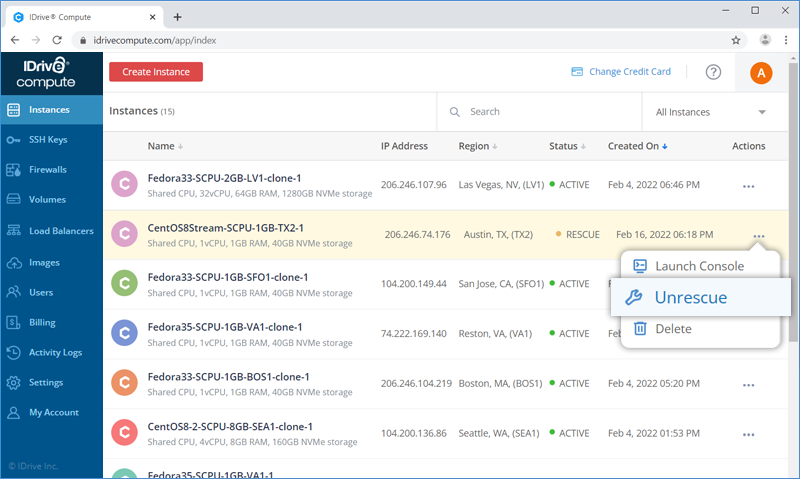Open instance Fedora33-SCPU-1GB-SFO1-clone-1 name
This screenshot has width=800, height=479.
pyautogui.click(x=228, y=277)
